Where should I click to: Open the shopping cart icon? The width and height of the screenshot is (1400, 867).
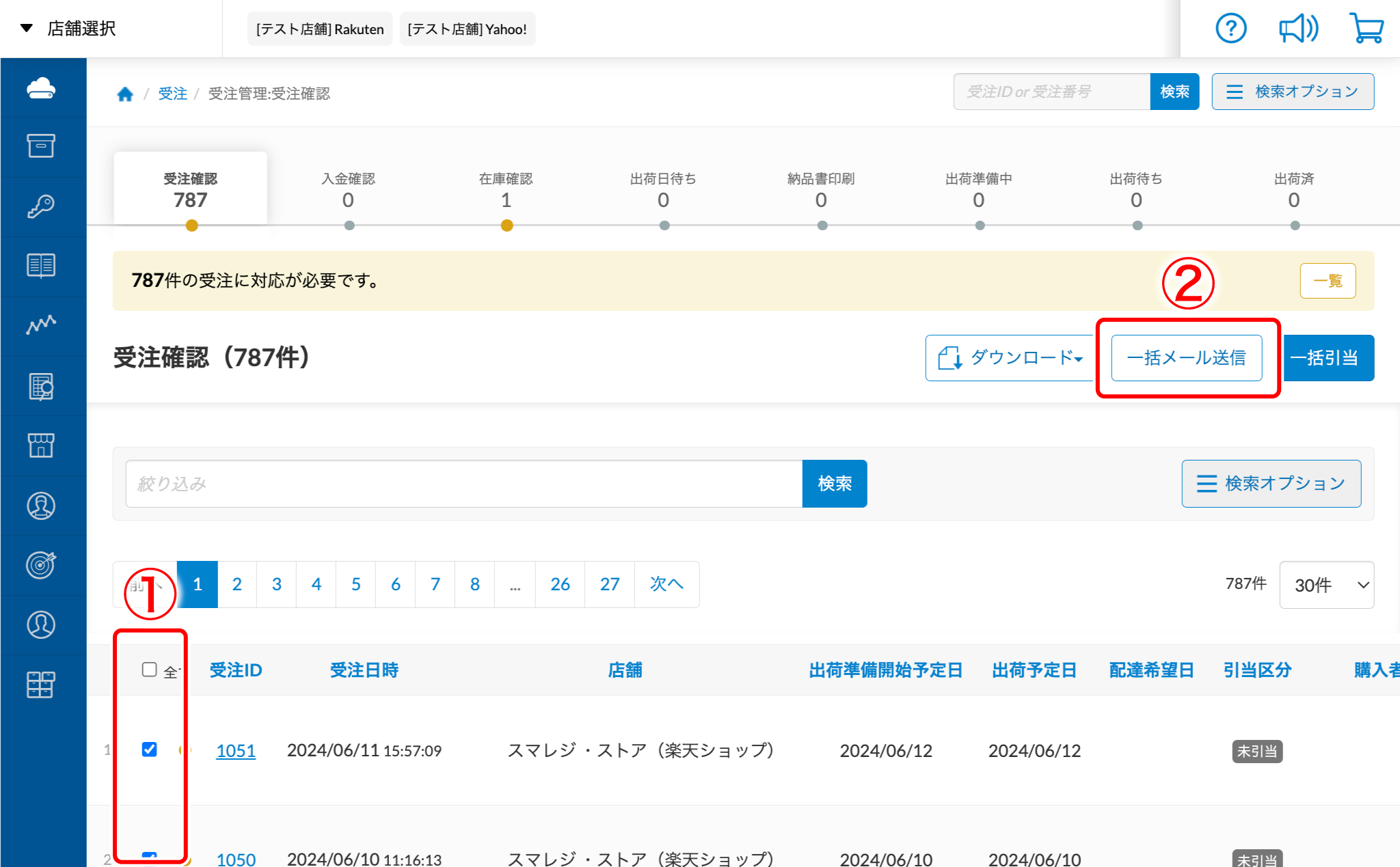click(1367, 29)
